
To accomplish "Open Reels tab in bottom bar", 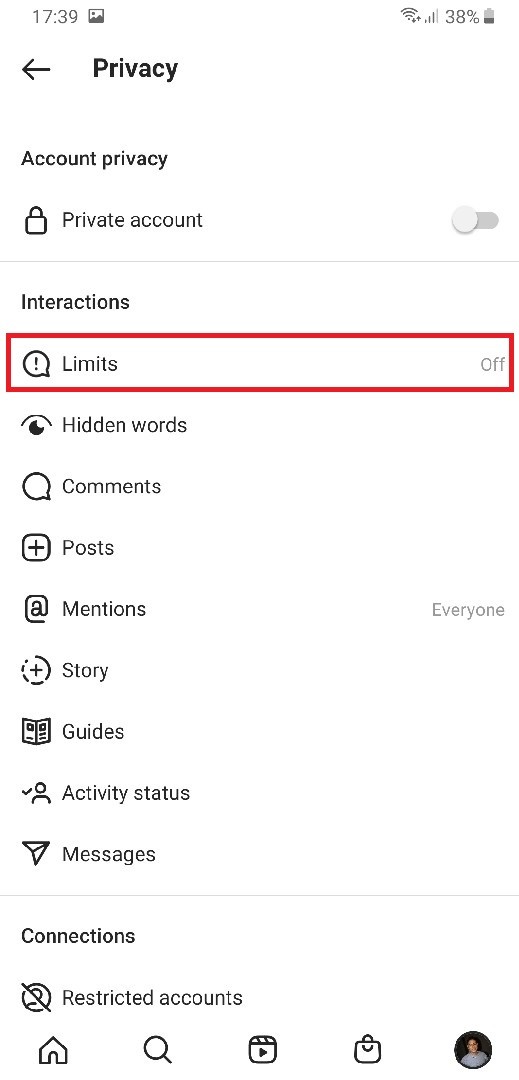I will [262, 1050].
